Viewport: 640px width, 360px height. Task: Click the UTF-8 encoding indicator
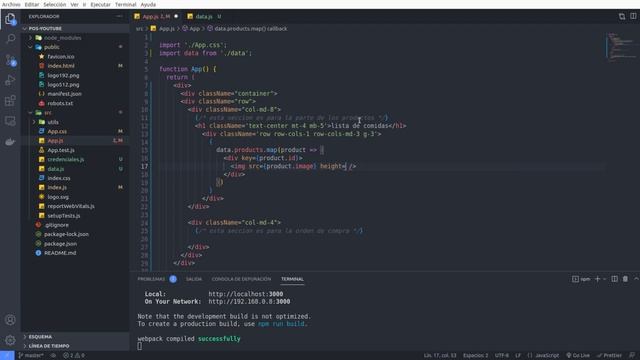click(x=502, y=356)
